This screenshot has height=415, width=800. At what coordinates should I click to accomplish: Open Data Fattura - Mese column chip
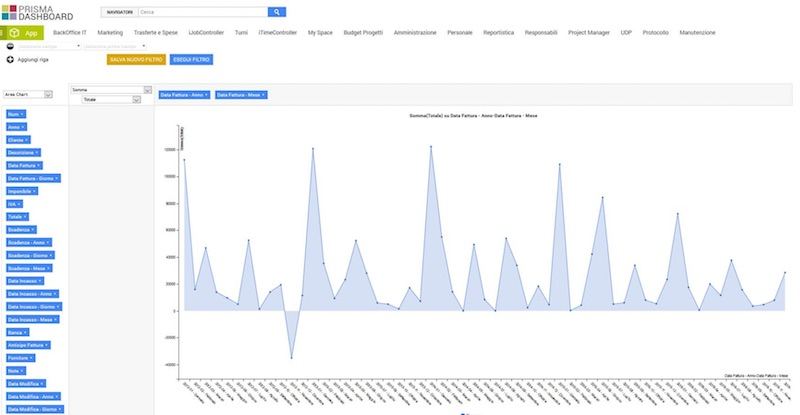241,95
